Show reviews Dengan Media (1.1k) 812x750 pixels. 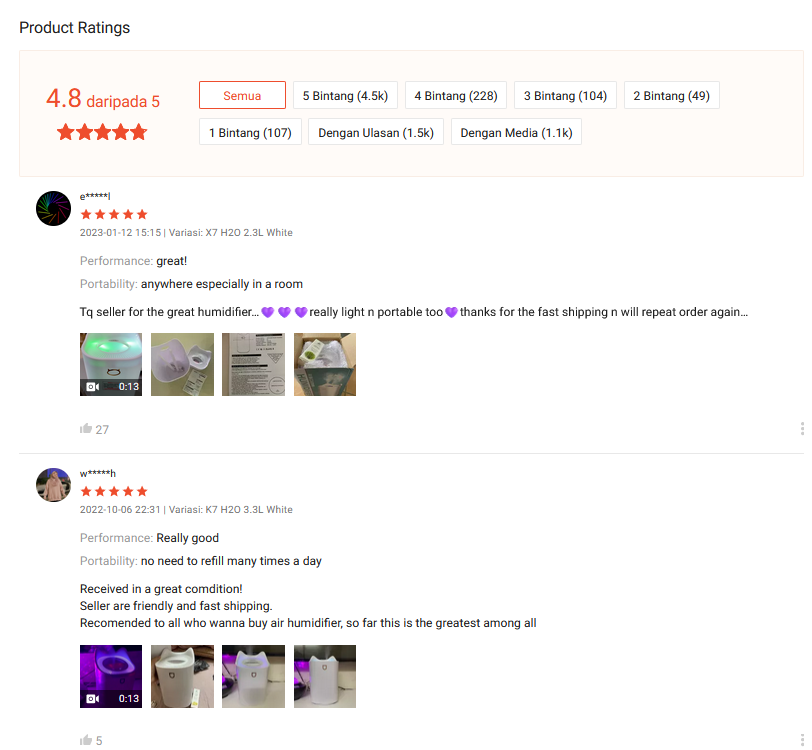coord(516,132)
